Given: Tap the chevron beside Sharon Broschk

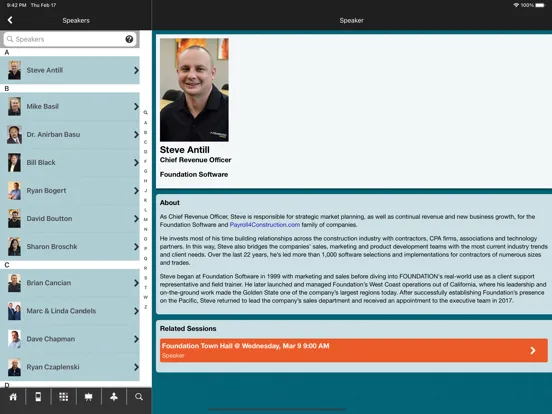Looking at the screenshot, I should [136, 247].
